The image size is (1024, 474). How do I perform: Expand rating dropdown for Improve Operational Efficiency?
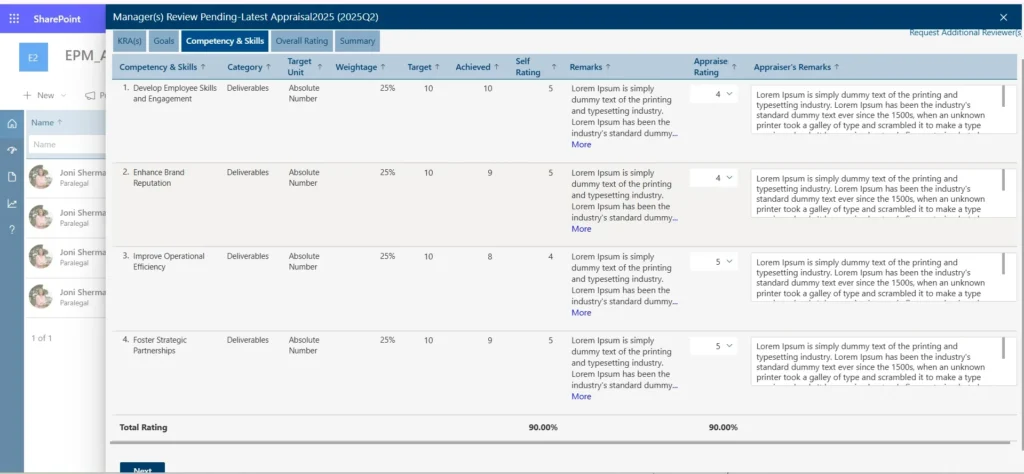pyautogui.click(x=714, y=261)
